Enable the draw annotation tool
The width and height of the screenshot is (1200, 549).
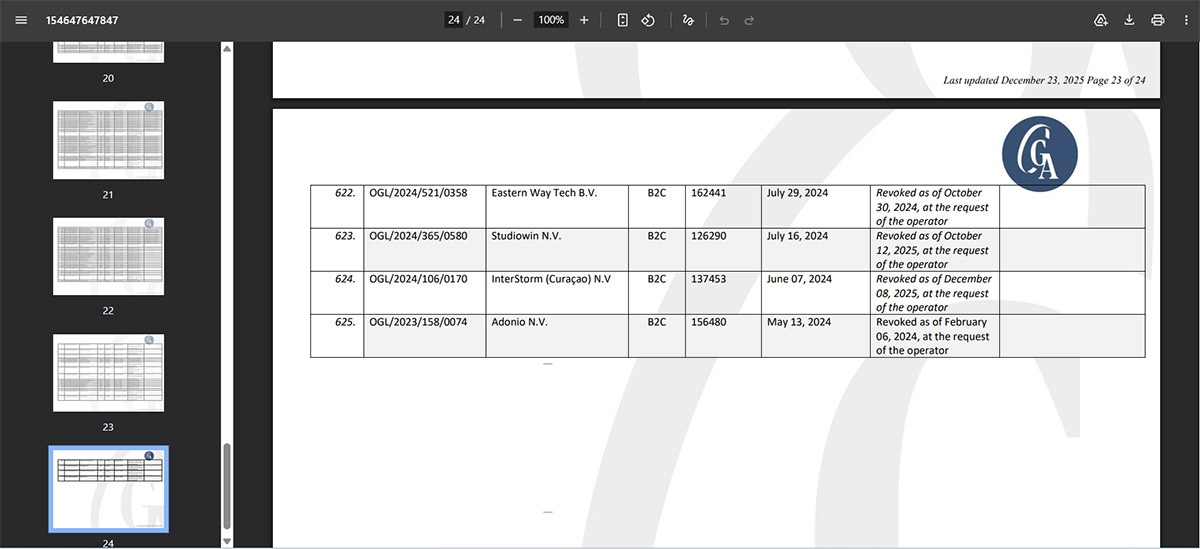(x=688, y=20)
